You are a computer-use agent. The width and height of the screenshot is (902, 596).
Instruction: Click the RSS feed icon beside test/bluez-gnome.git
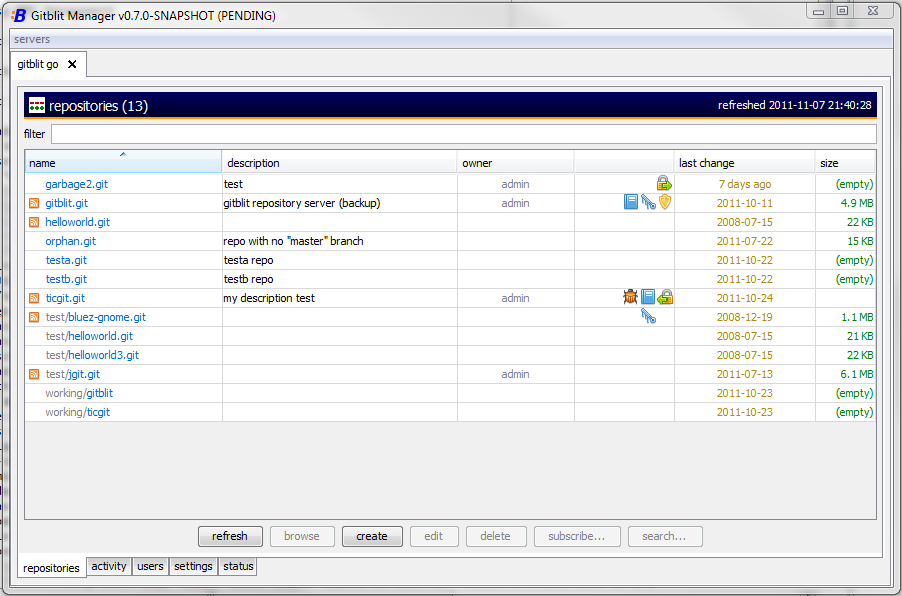(x=34, y=317)
